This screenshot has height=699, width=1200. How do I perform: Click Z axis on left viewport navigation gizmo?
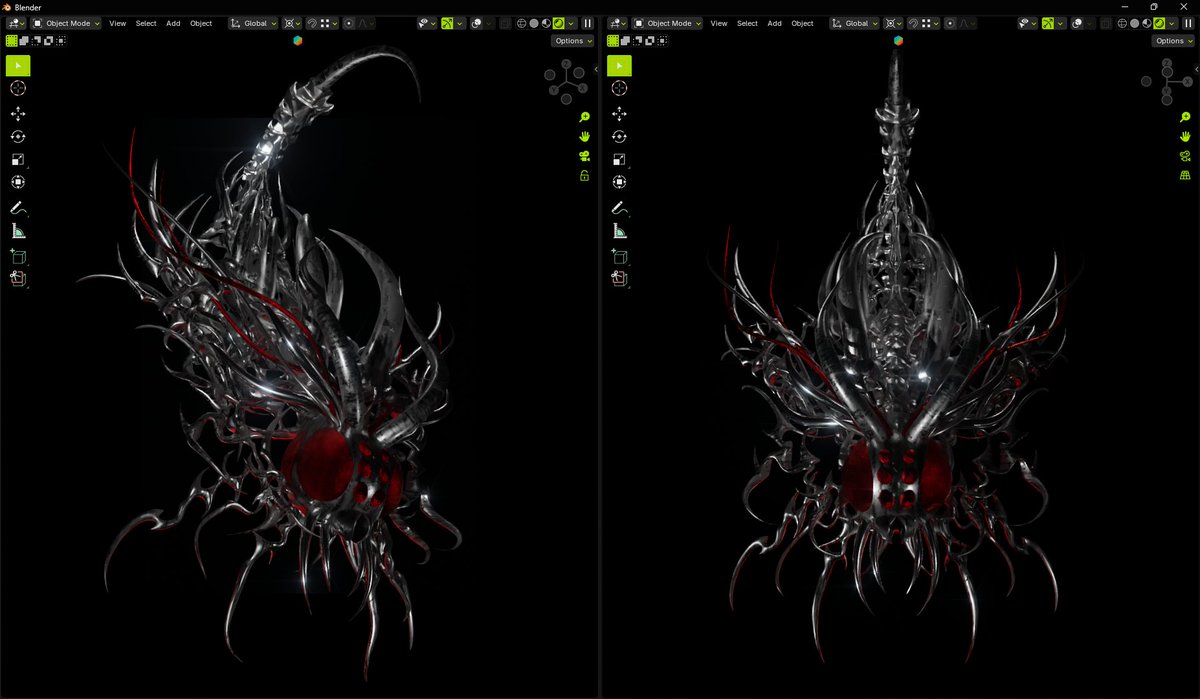(565, 64)
